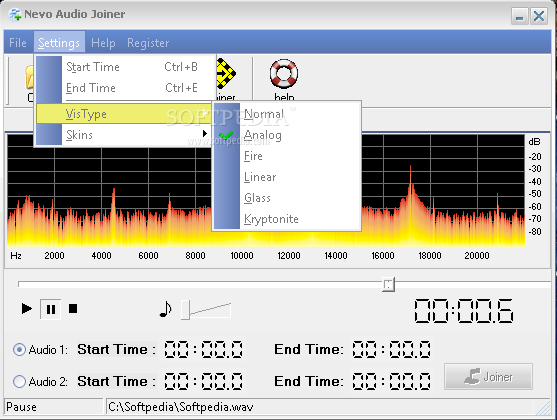The height and width of the screenshot is (420, 557).
Task: Click Audio 2 End Time display
Action: pyautogui.click(x=391, y=381)
